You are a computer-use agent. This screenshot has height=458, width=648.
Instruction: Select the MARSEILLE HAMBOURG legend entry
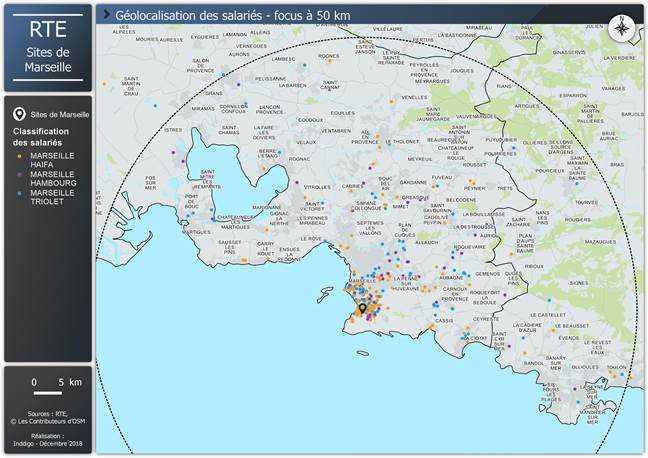pos(53,179)
